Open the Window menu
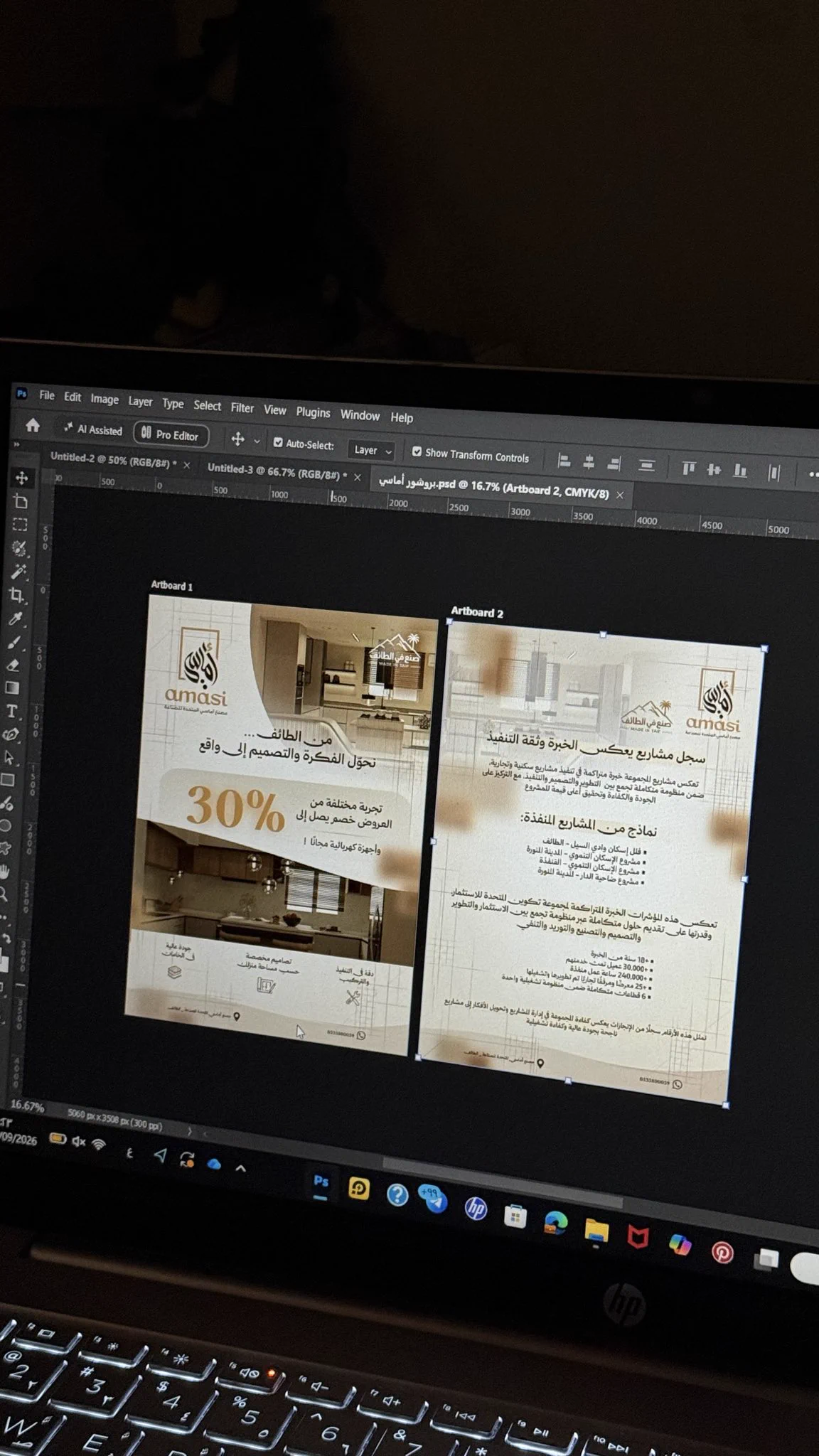 pyautogui.click(x=360, y=415)
